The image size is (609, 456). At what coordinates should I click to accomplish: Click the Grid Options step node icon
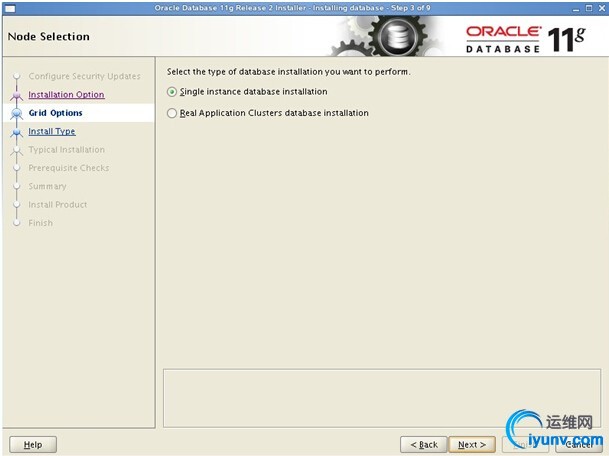tap(16, 113)
